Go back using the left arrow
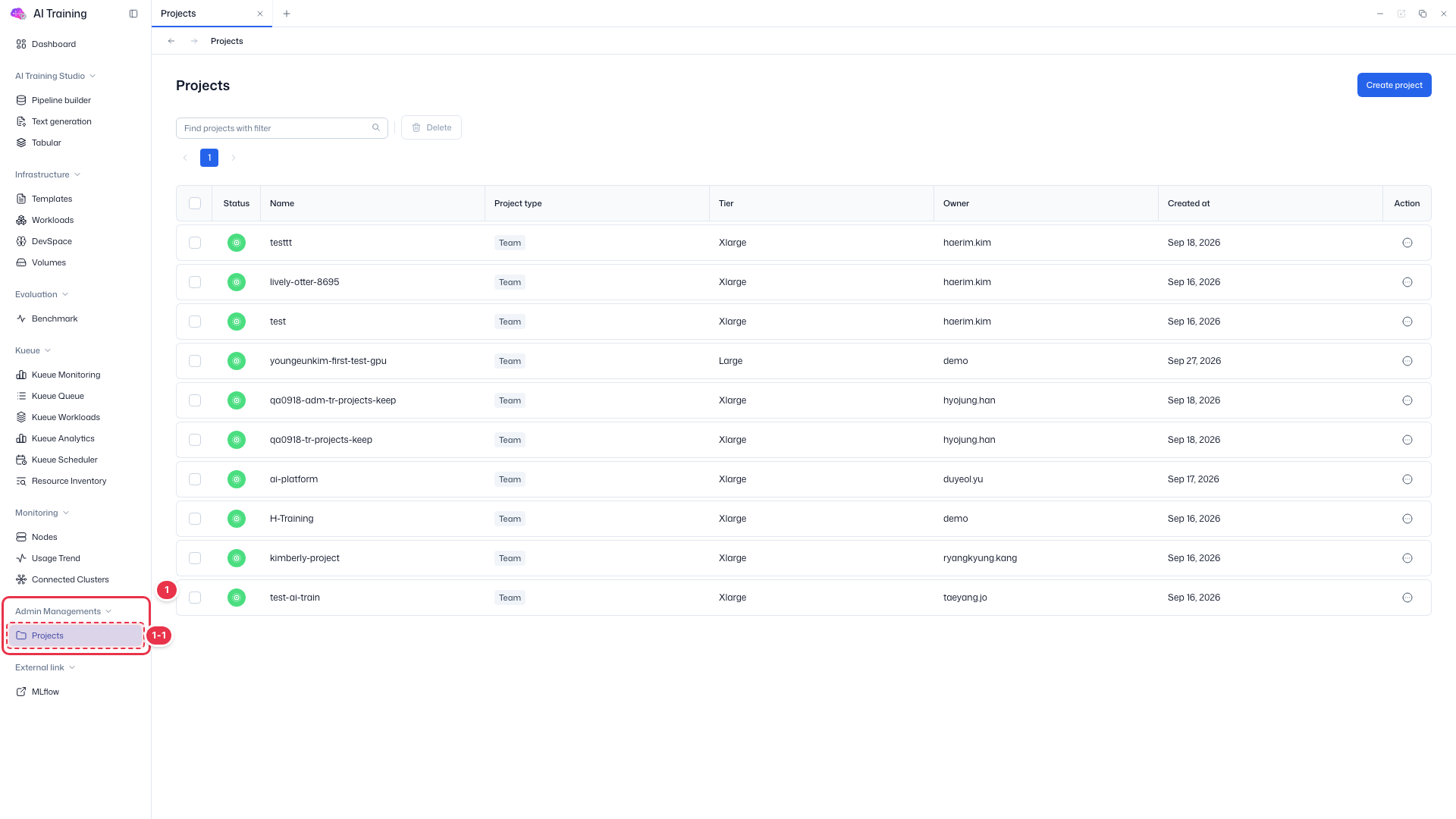The image size is (1456, 819). tap(171, 41)
